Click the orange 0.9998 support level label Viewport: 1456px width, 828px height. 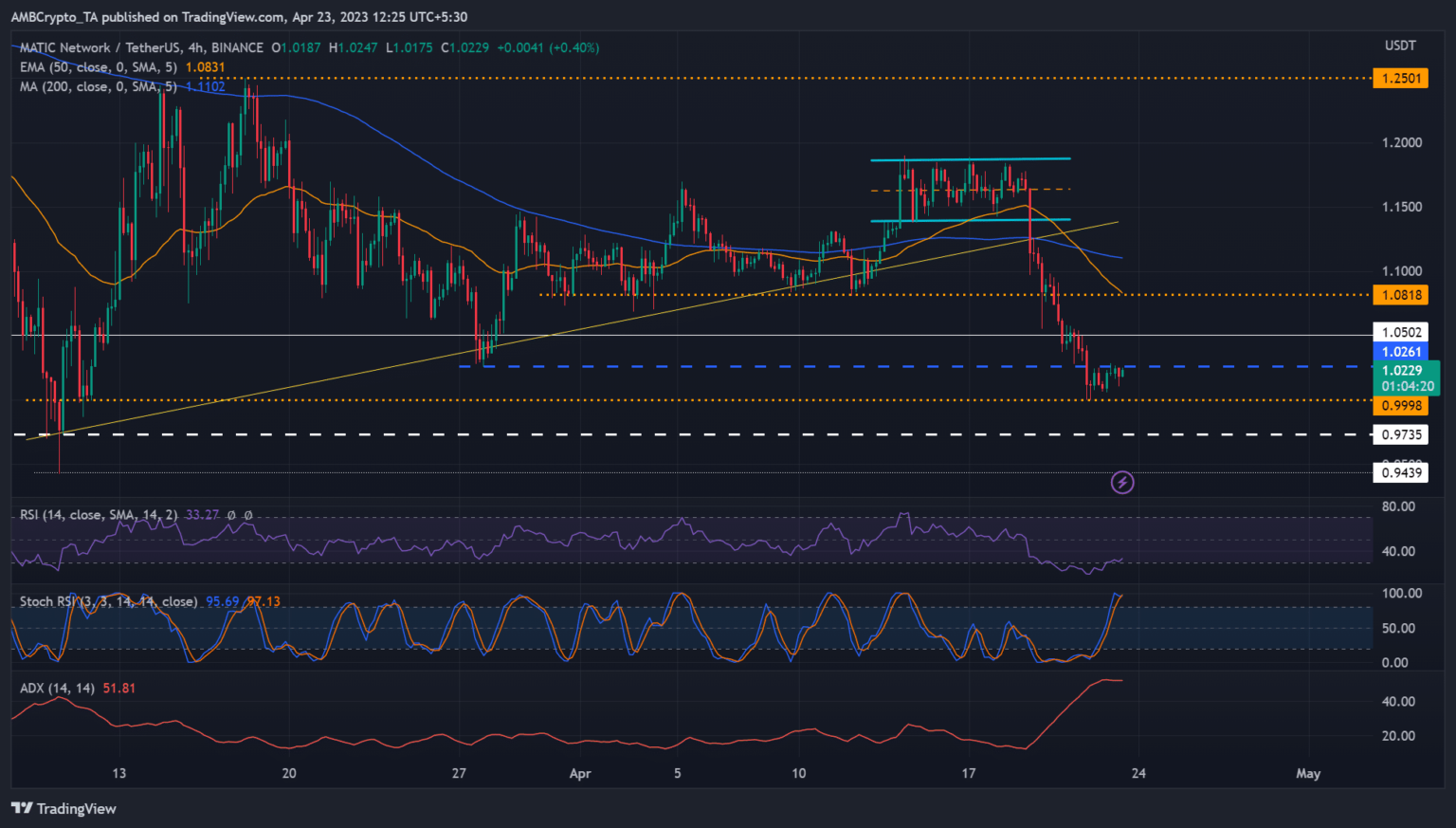point(1401,406)
